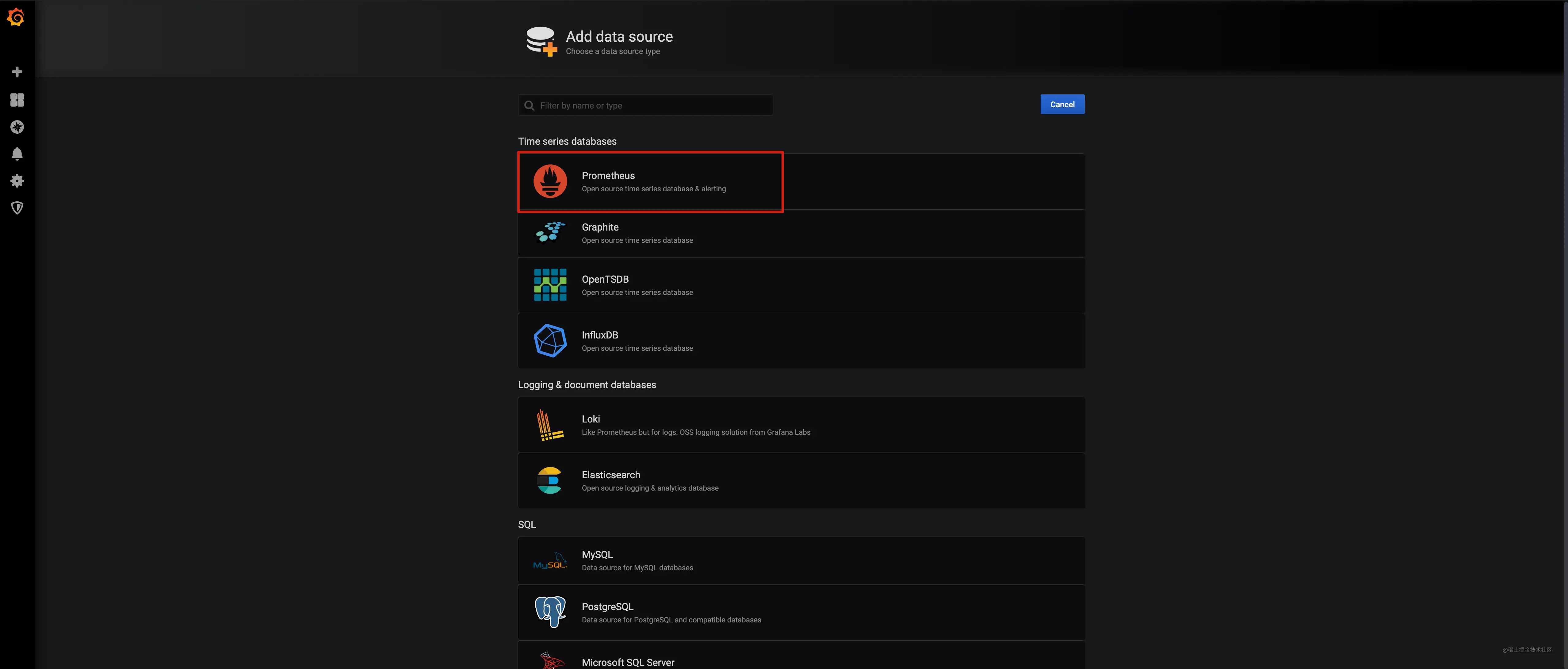
Task: Open the Configuration gear icon
Action: pos(17,181)
